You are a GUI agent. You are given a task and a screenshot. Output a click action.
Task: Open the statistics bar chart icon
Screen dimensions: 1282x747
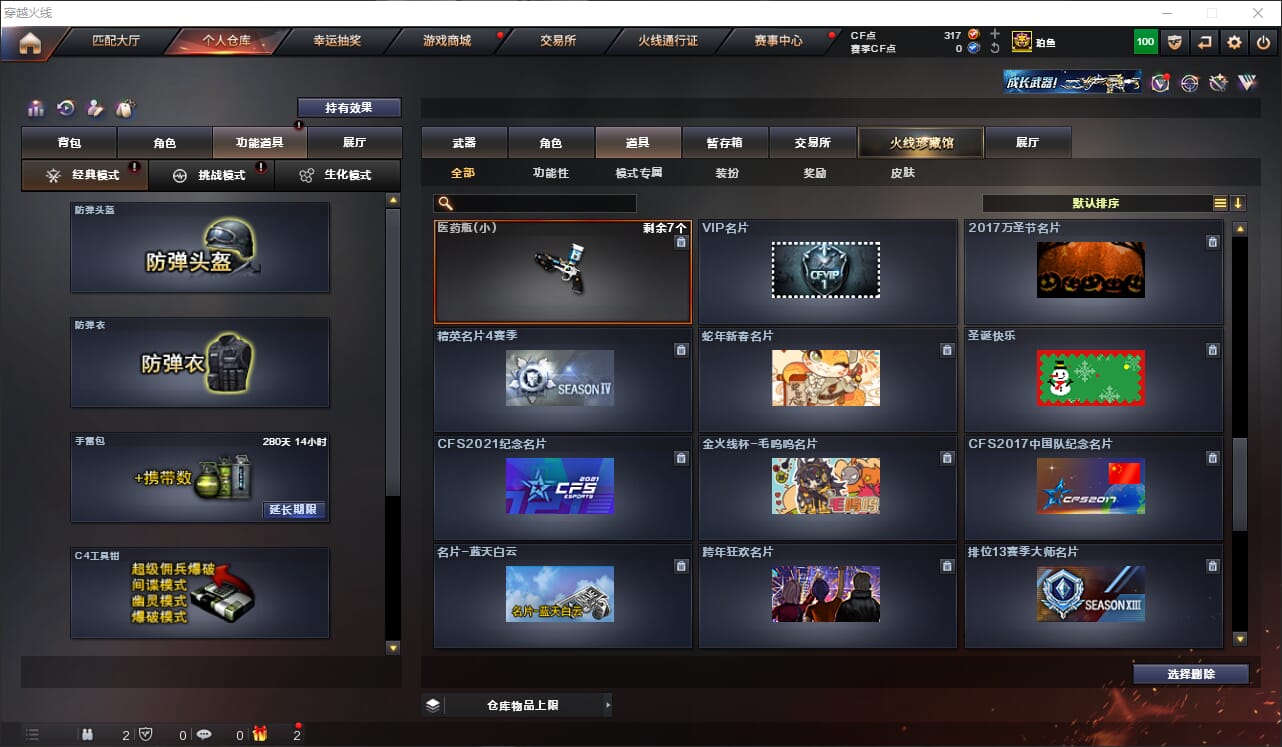[36, 108]
